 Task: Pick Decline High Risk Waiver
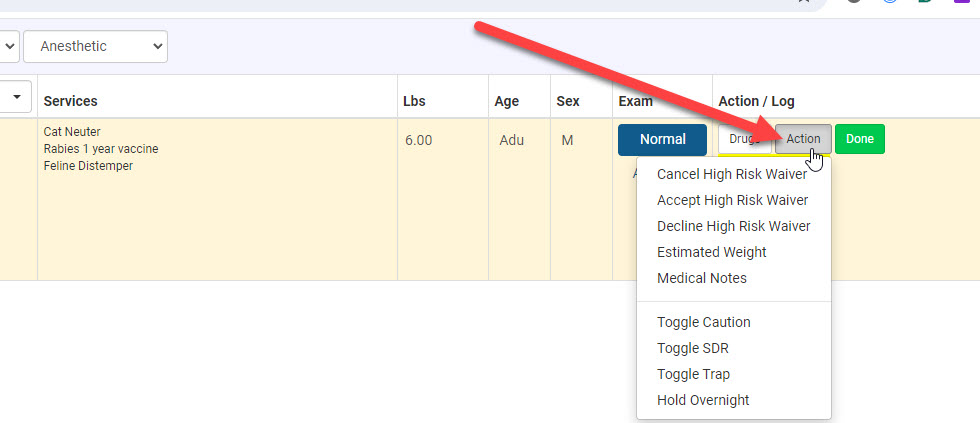coord(733,226)
